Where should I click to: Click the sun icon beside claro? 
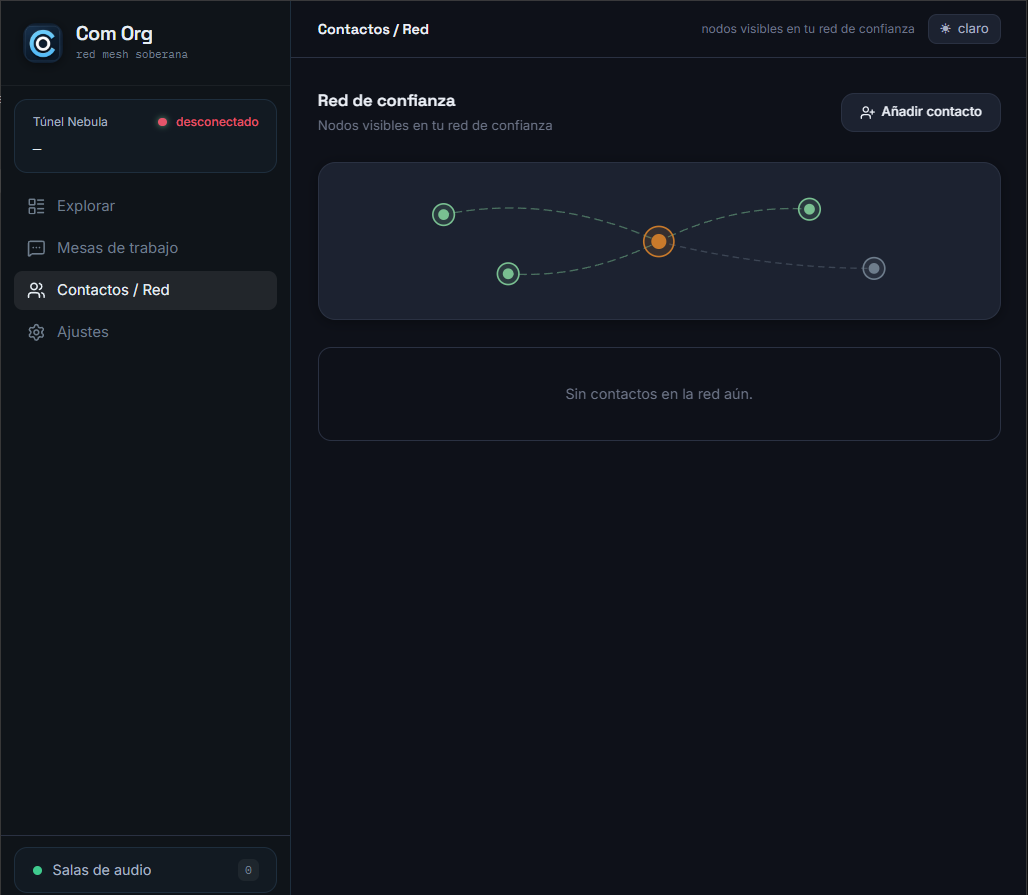point(945,29)
